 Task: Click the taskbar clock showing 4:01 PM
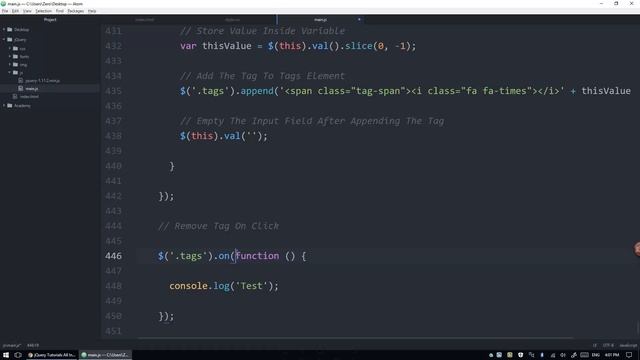tap(611, 355)
